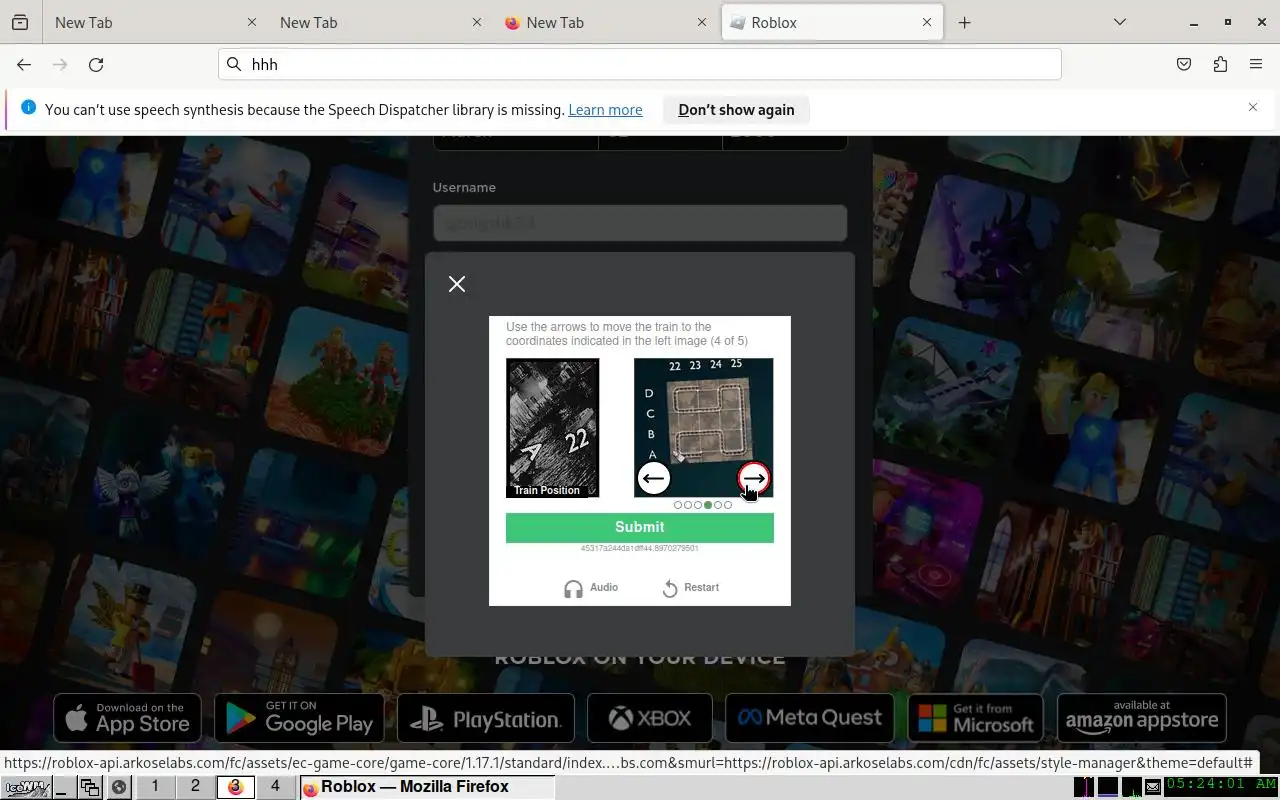Select the Roblox tab
This screenshot has height=800, width=1280.
[832, 22]
